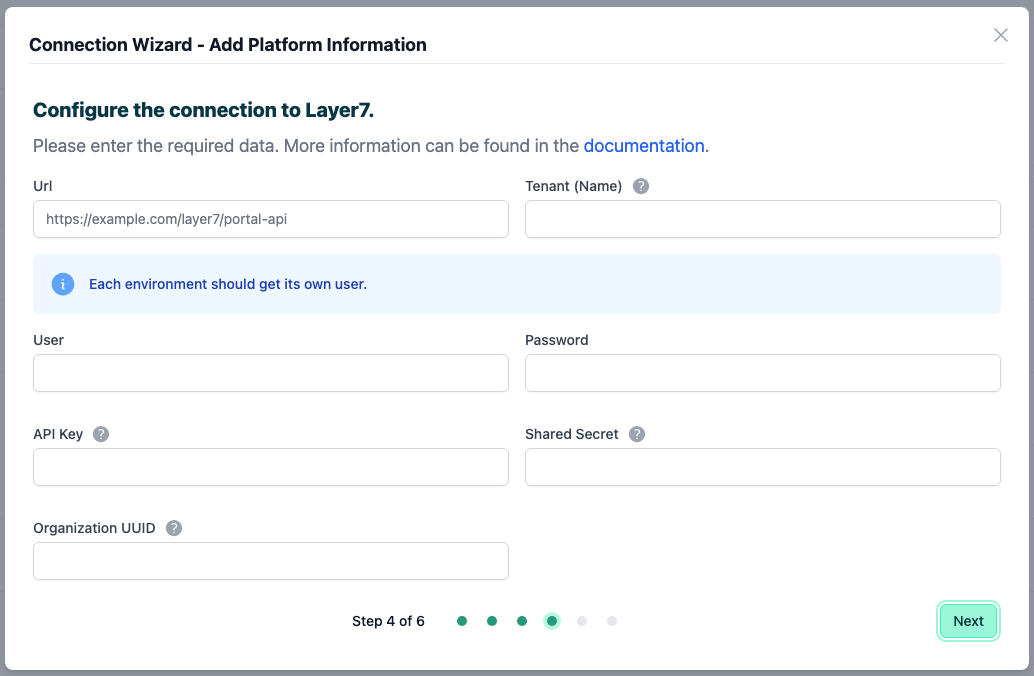Click the dialog close X icon
The height and width of the screenshot is (676, 1034).
click(1000, 35)
